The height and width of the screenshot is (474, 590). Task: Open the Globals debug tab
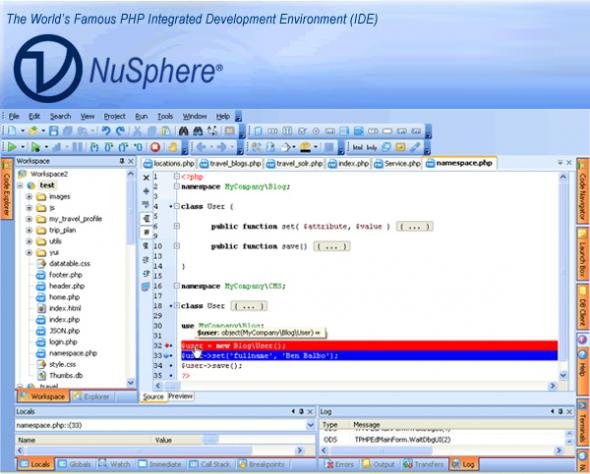pos(75,465)
